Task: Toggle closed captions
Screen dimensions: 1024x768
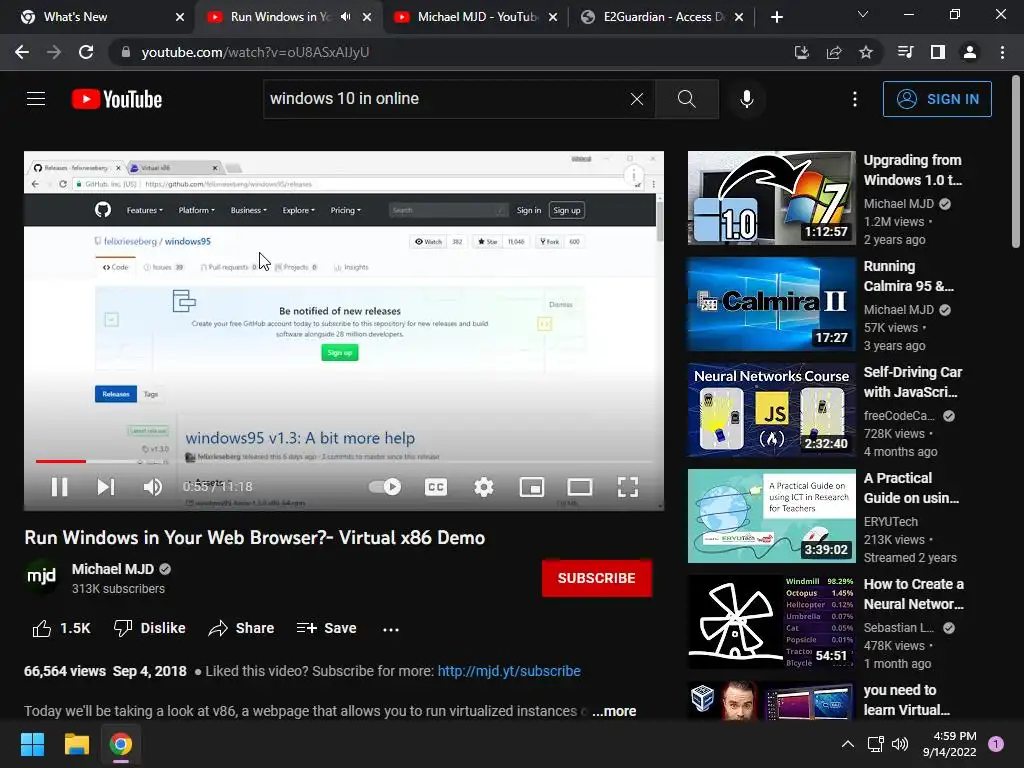Action: pos(436,487)
